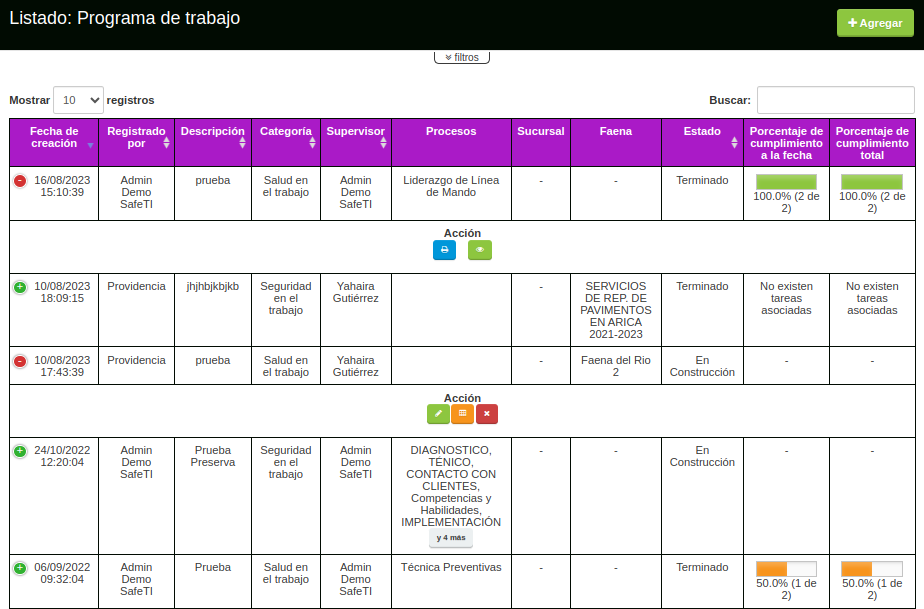Click the green Agregar button
The height and width of the screenshot is (609, 924).
(x=875, y=23)
